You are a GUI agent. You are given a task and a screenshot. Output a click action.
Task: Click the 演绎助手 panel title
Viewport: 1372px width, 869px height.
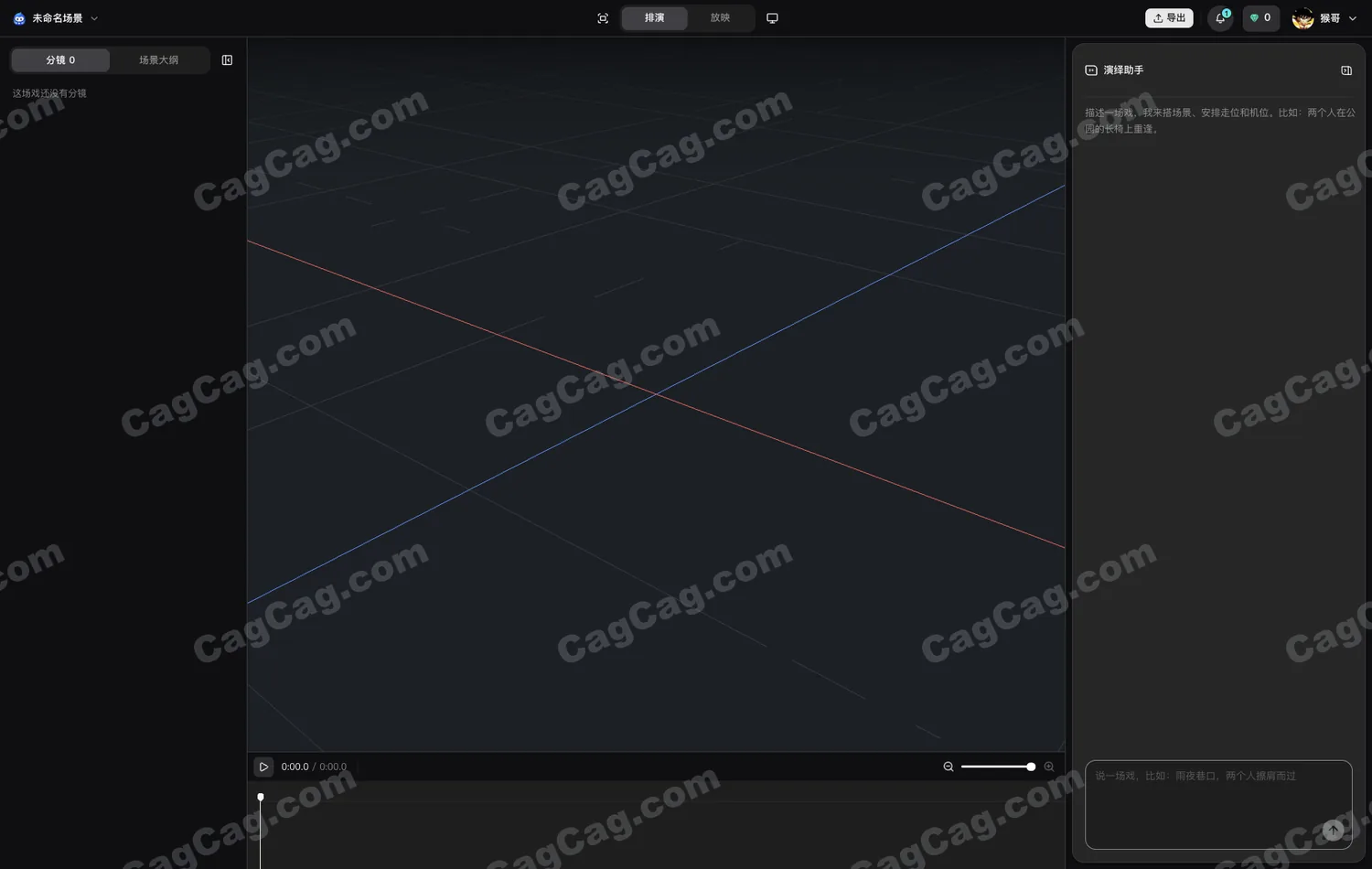(1123, 70)
